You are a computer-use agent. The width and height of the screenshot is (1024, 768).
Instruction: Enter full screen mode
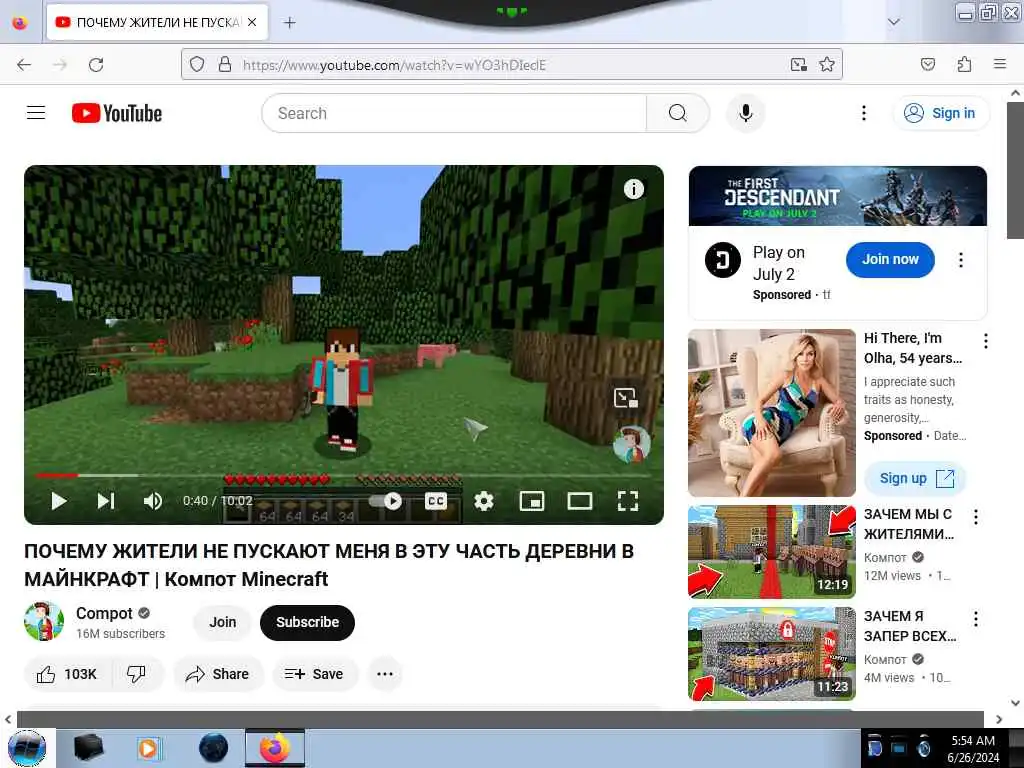(628, 501)
